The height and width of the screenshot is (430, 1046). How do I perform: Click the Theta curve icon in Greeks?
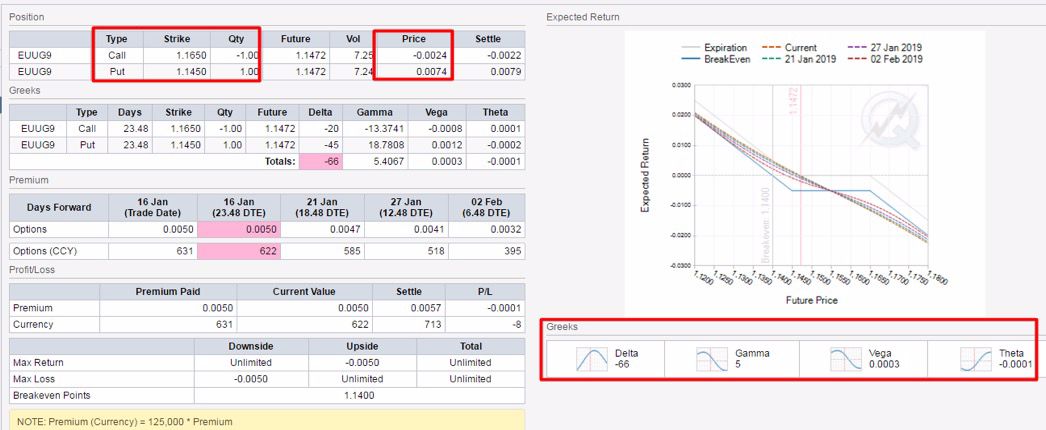point(973,360)
